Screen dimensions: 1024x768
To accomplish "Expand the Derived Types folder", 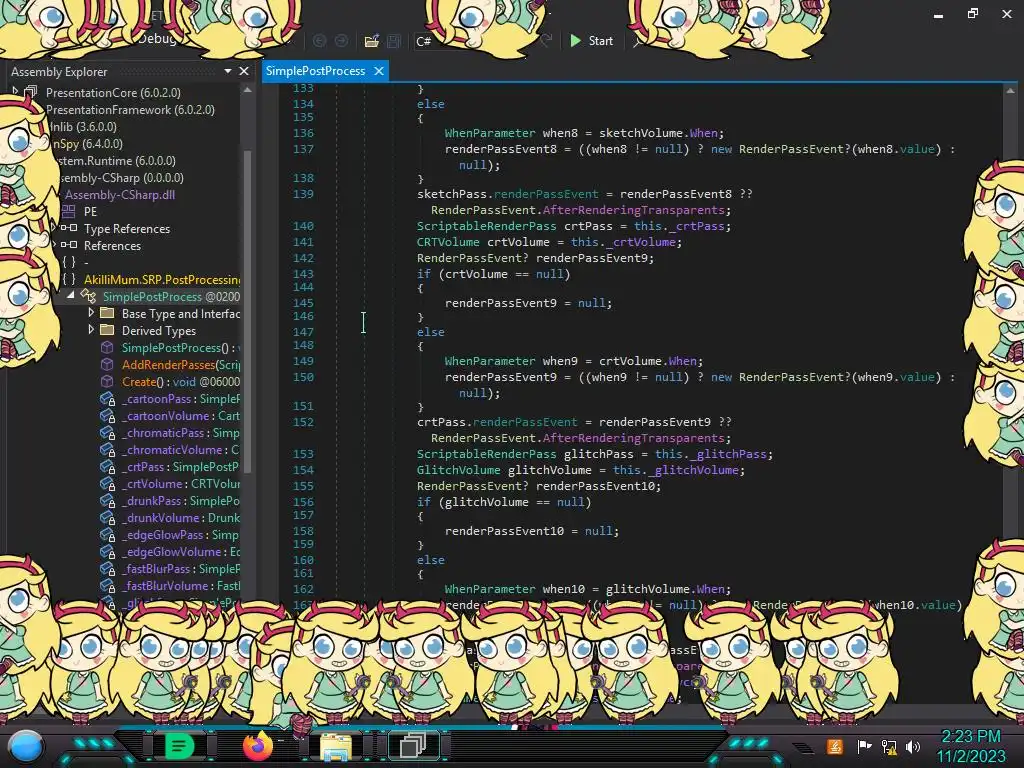I will [91, 330].
